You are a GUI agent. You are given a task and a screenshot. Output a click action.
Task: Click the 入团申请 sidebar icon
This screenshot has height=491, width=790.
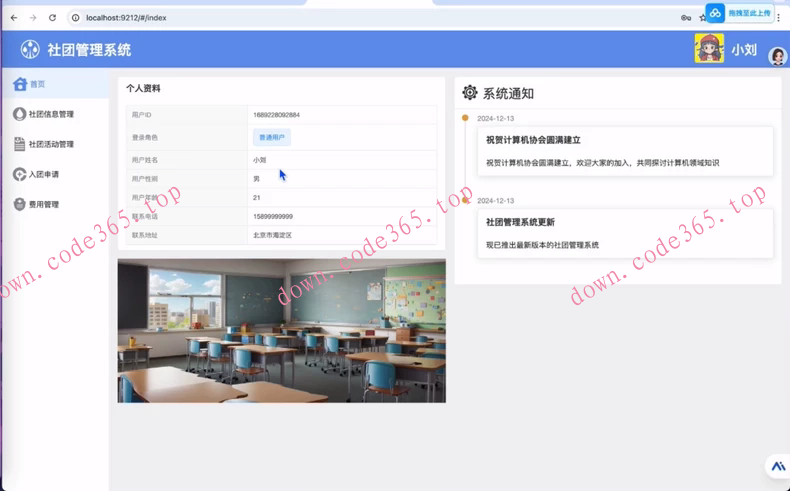19,174
